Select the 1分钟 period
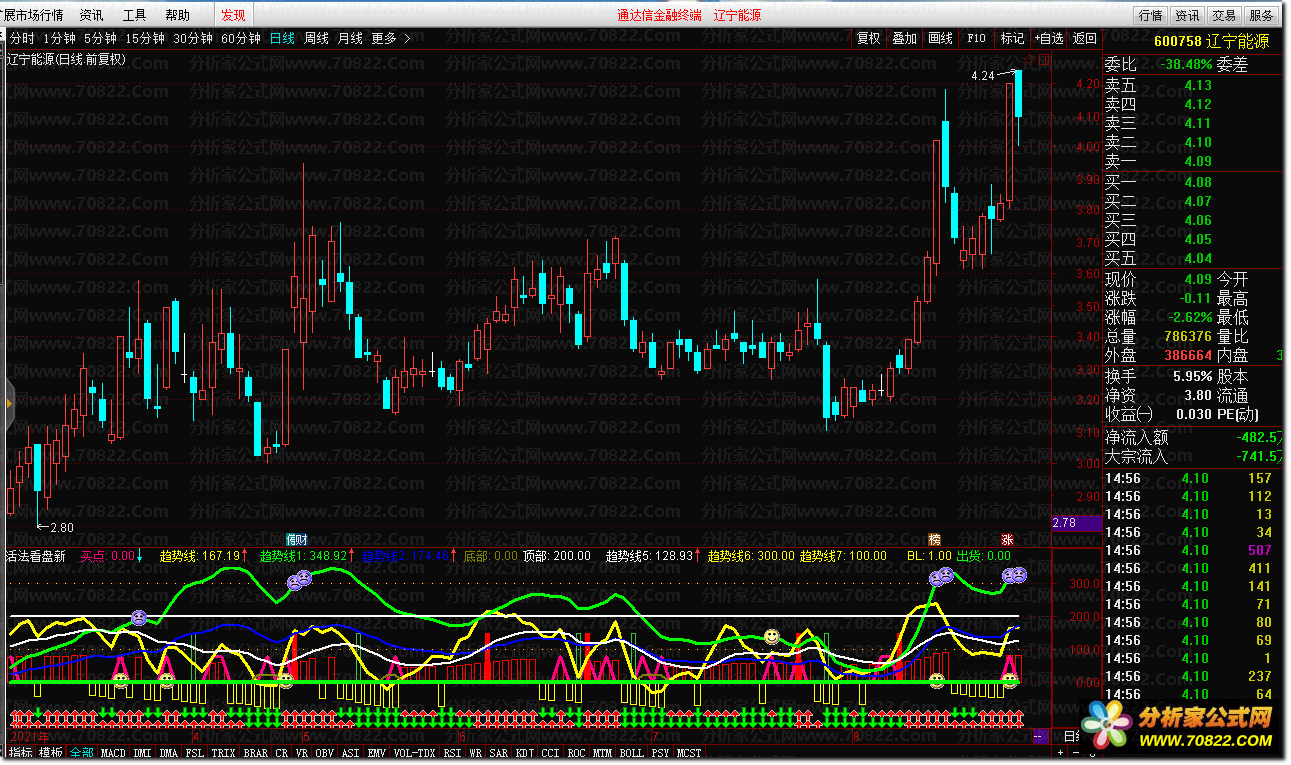Screen dimensions: 1291x765 tap(60, 39)
